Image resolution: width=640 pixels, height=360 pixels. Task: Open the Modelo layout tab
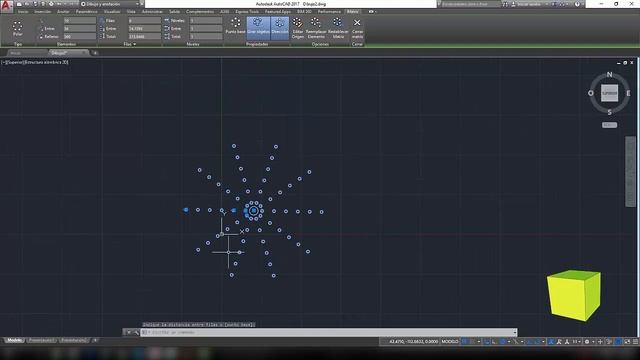point(14,340)
